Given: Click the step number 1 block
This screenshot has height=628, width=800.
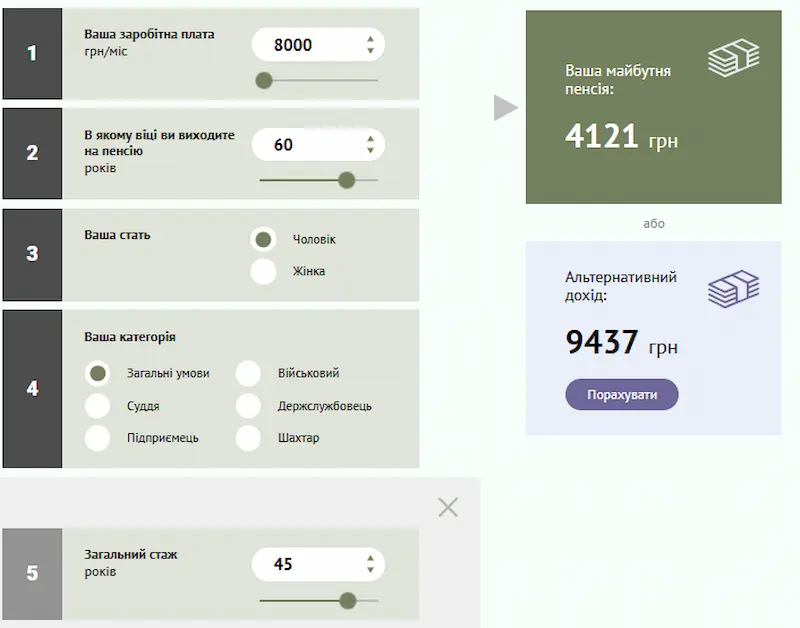Looking at the screenshot, I should pyautogui.click(x=32, y=54).
